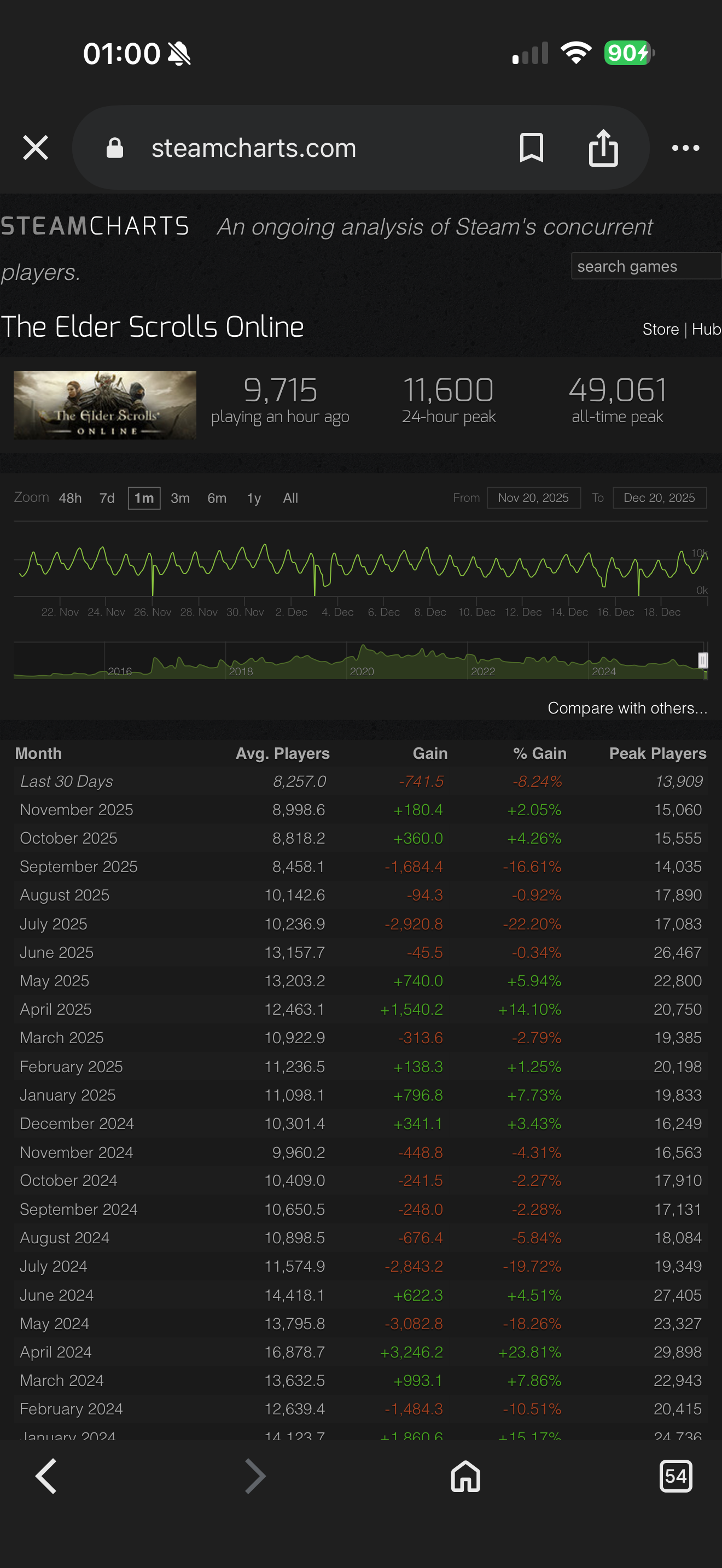
Task: Set chart zoom to 1y
Action: [x=254, y=498]
